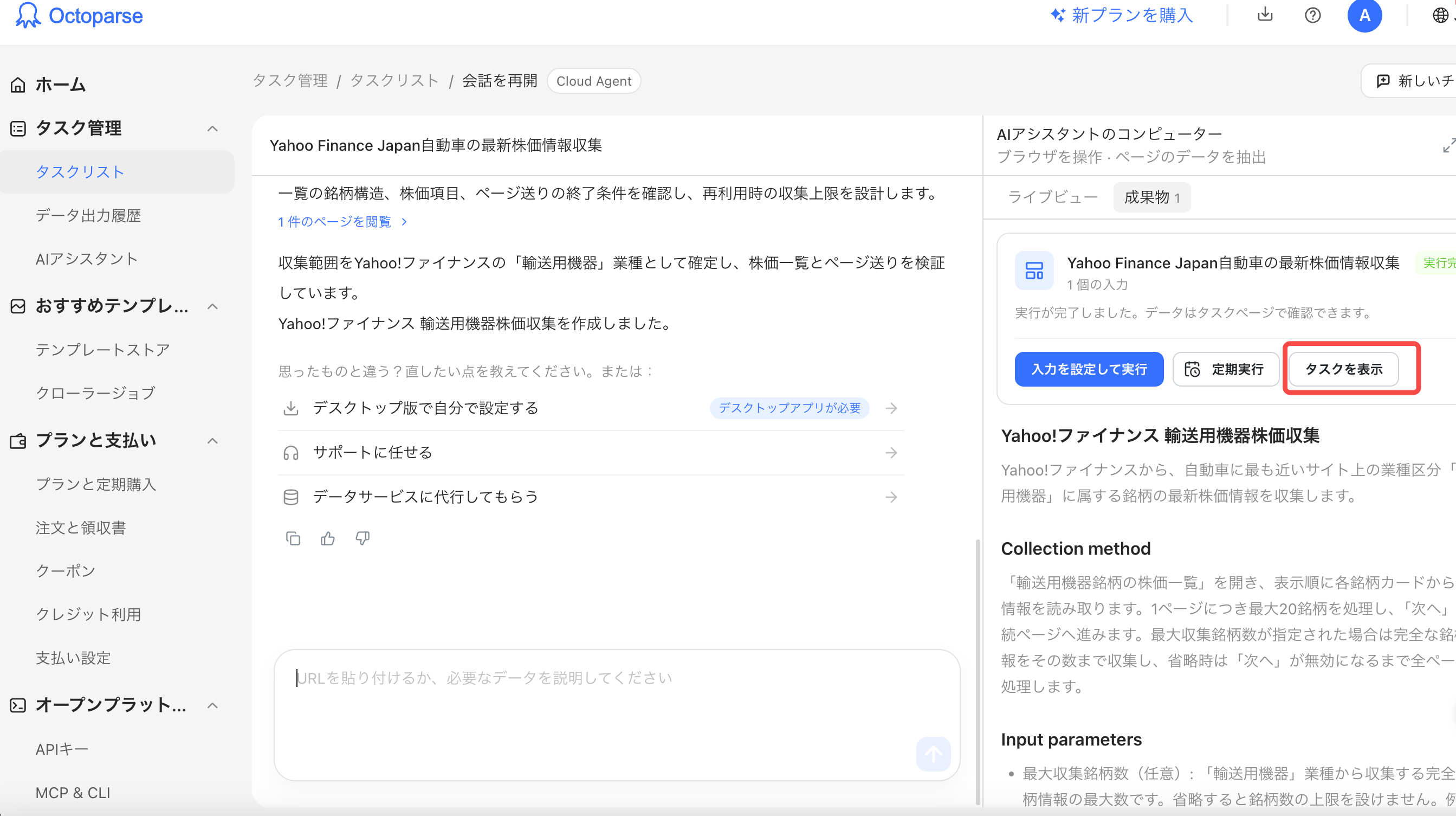This screenshot has width=1456, height=816.
Task: Go to ホーム in sidebar
Action: [61, 85]
